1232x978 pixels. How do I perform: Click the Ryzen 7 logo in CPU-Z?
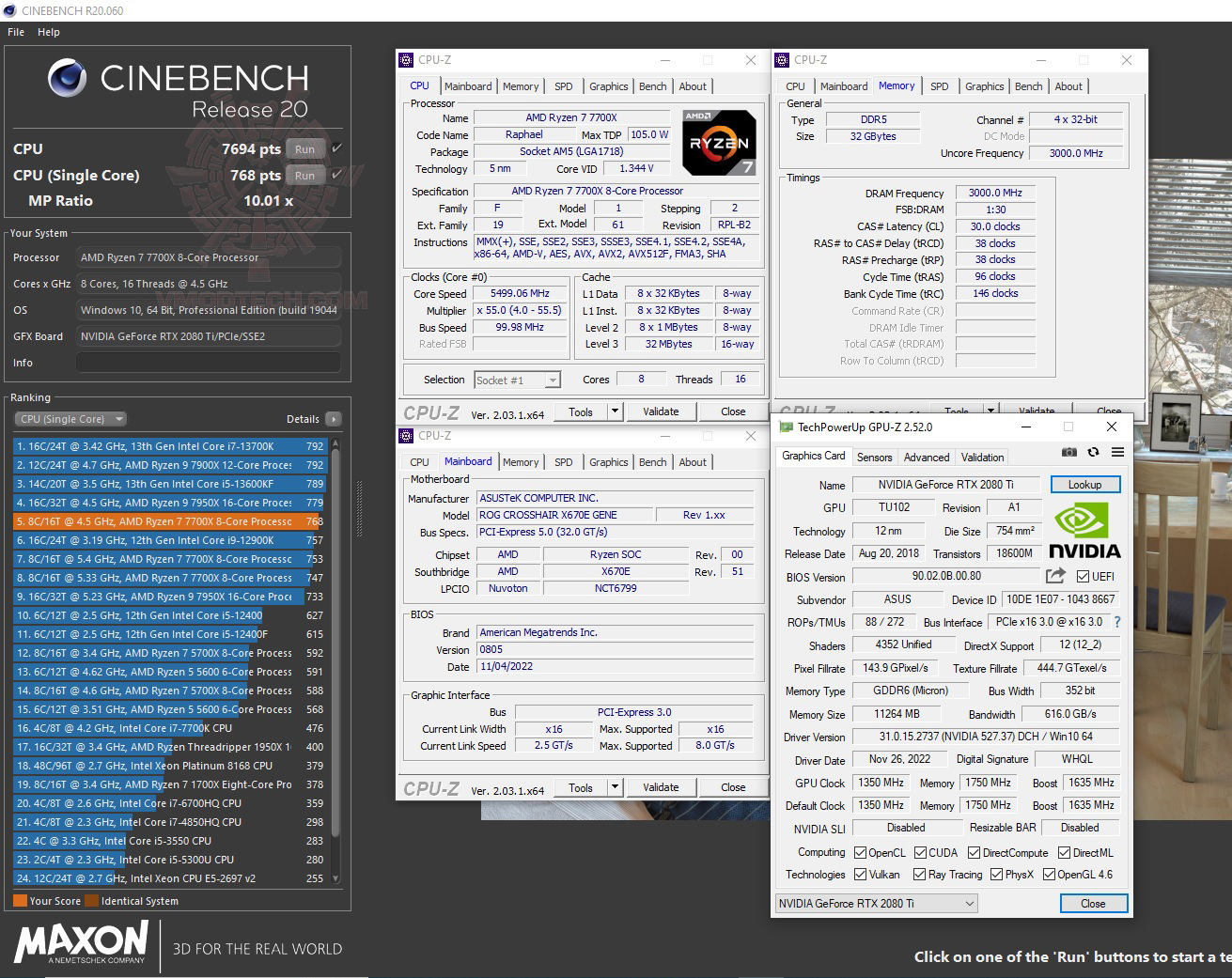[719, 143]
